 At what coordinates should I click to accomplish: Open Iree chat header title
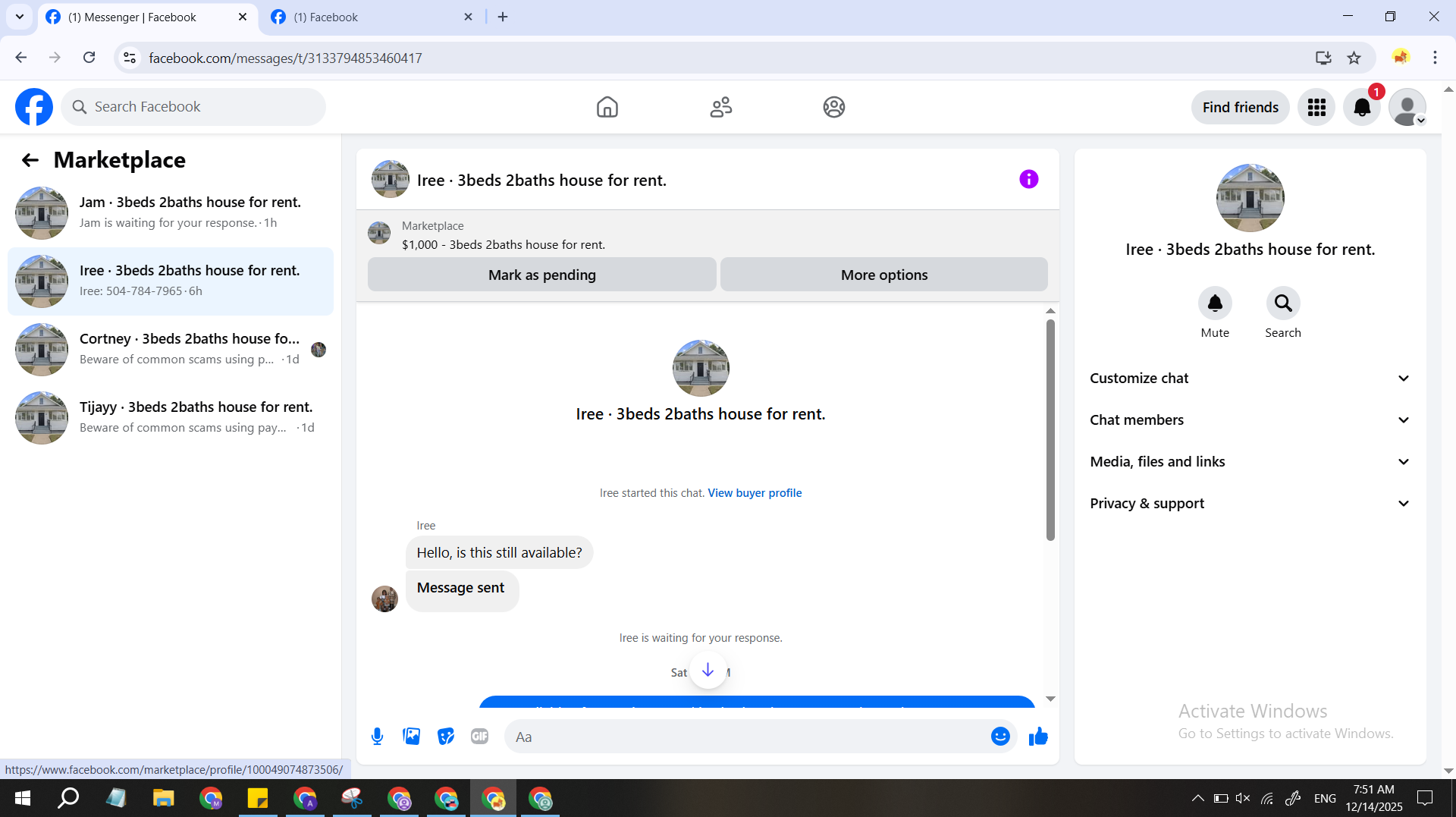pos(541,181)
